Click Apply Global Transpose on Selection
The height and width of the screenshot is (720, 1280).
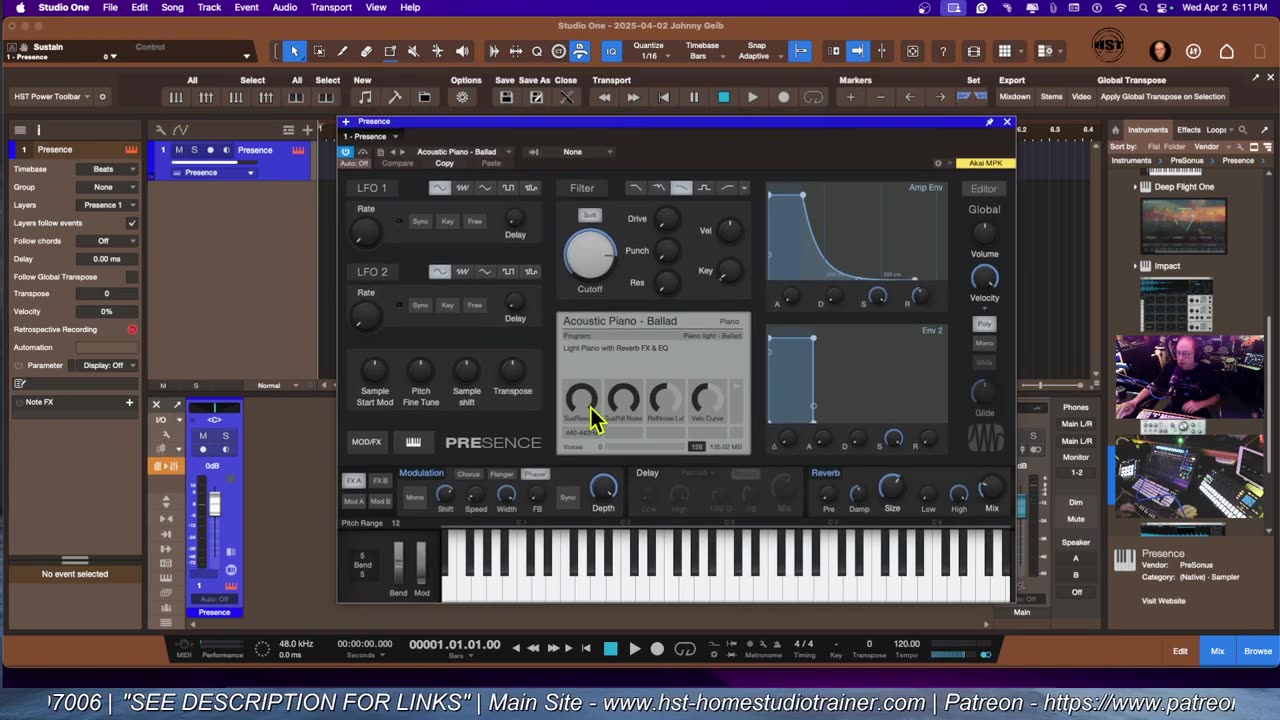[1162, 97]
